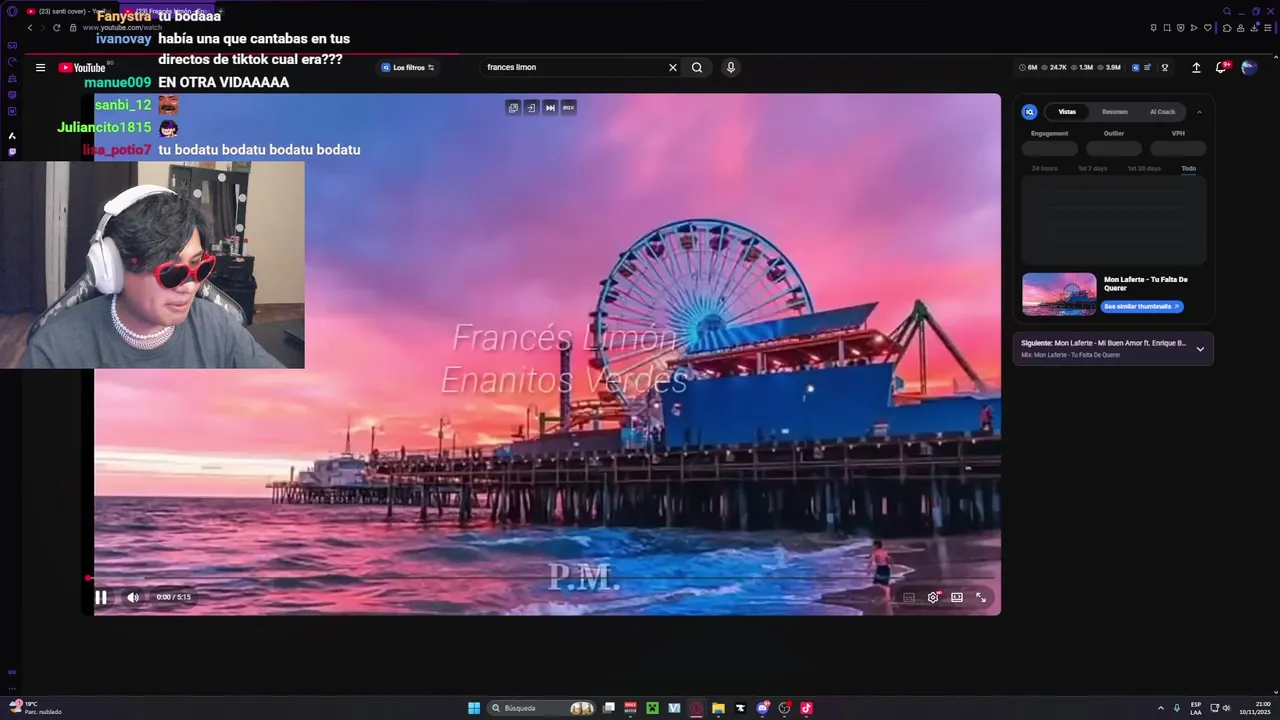The width and height of the screenshot is (1280, 720).
Task: Open the browser easy setup sliders icon
Action: (1266, 28)
